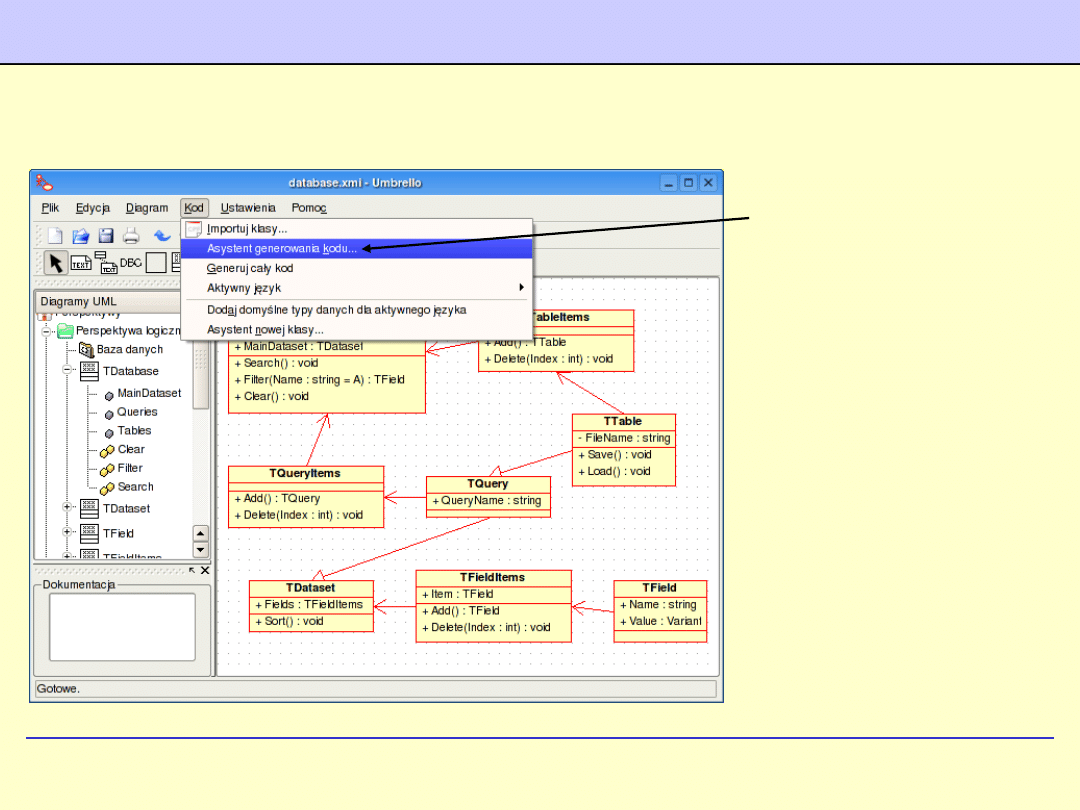
Task: Select the Filter operation in tree
Action: 129,468
